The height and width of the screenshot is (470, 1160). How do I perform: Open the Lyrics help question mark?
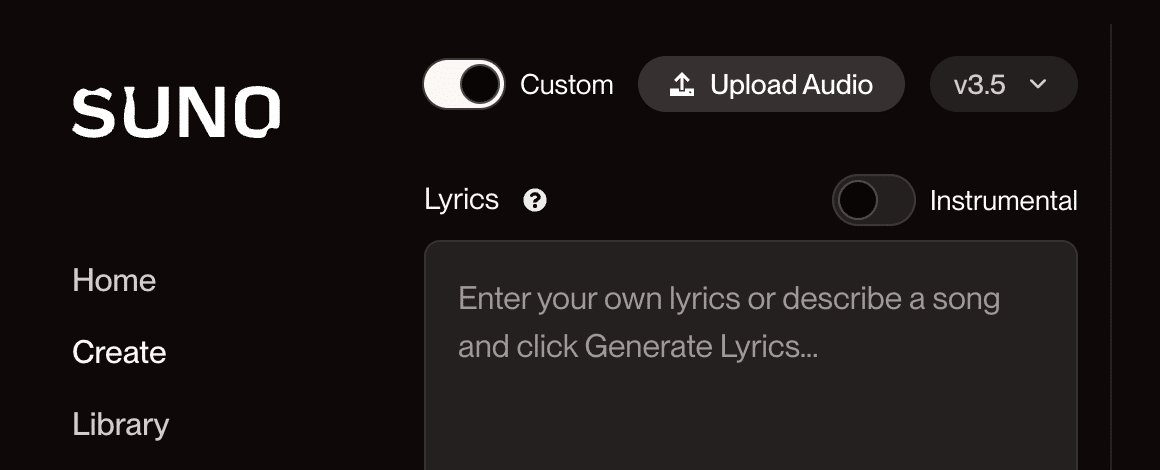[x=535, y=200]
